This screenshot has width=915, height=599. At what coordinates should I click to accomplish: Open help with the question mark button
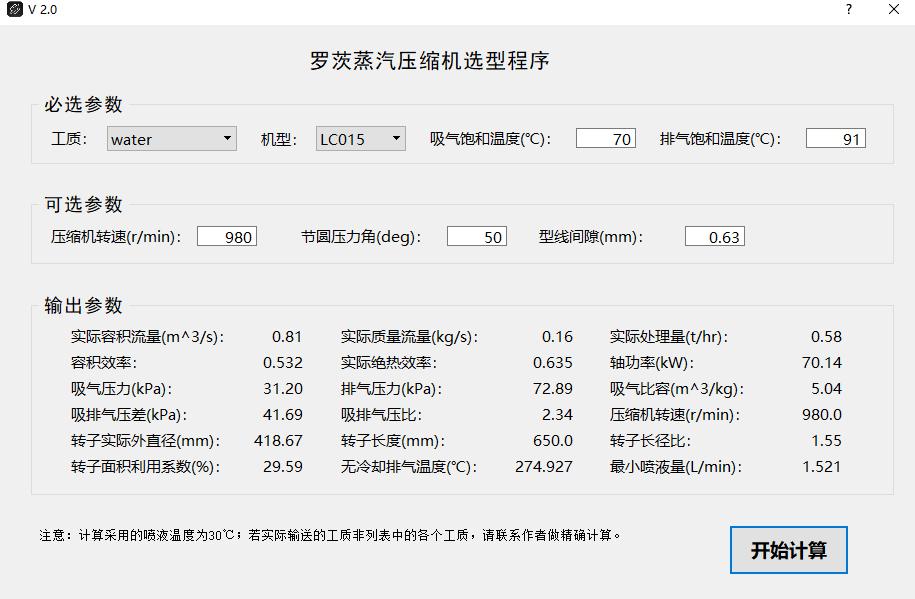849,10
